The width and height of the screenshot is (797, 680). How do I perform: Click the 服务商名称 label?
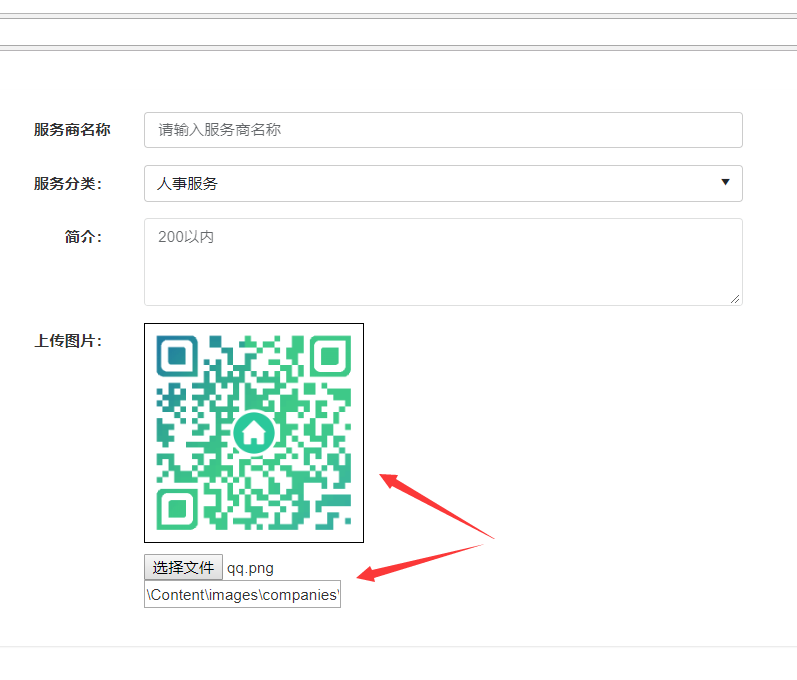coord(72,130)
